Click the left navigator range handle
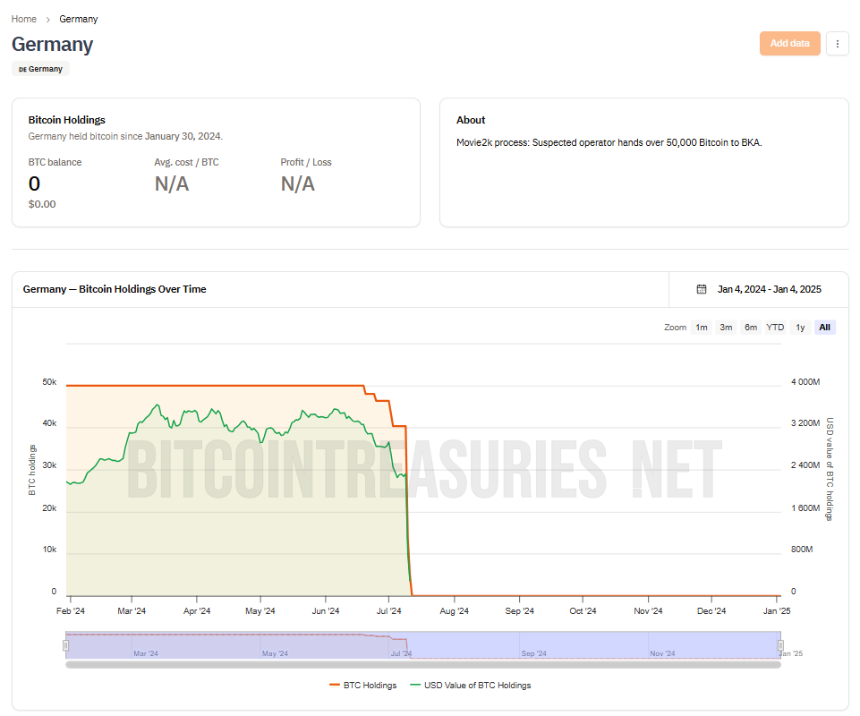Image resolution: width=860 pixels, height=716 pixels. click(x=66, y=645)
